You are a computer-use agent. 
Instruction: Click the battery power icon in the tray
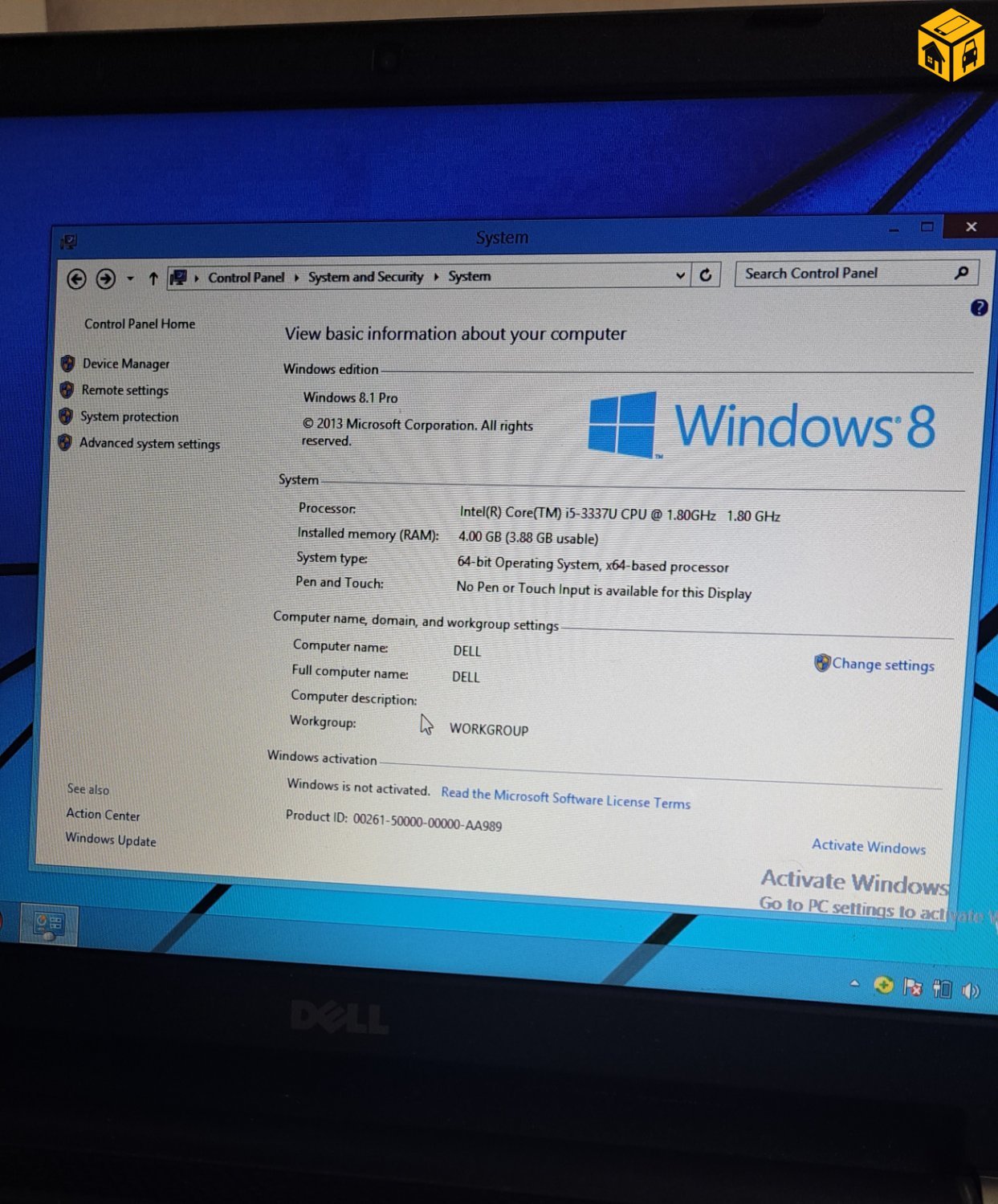942,988
